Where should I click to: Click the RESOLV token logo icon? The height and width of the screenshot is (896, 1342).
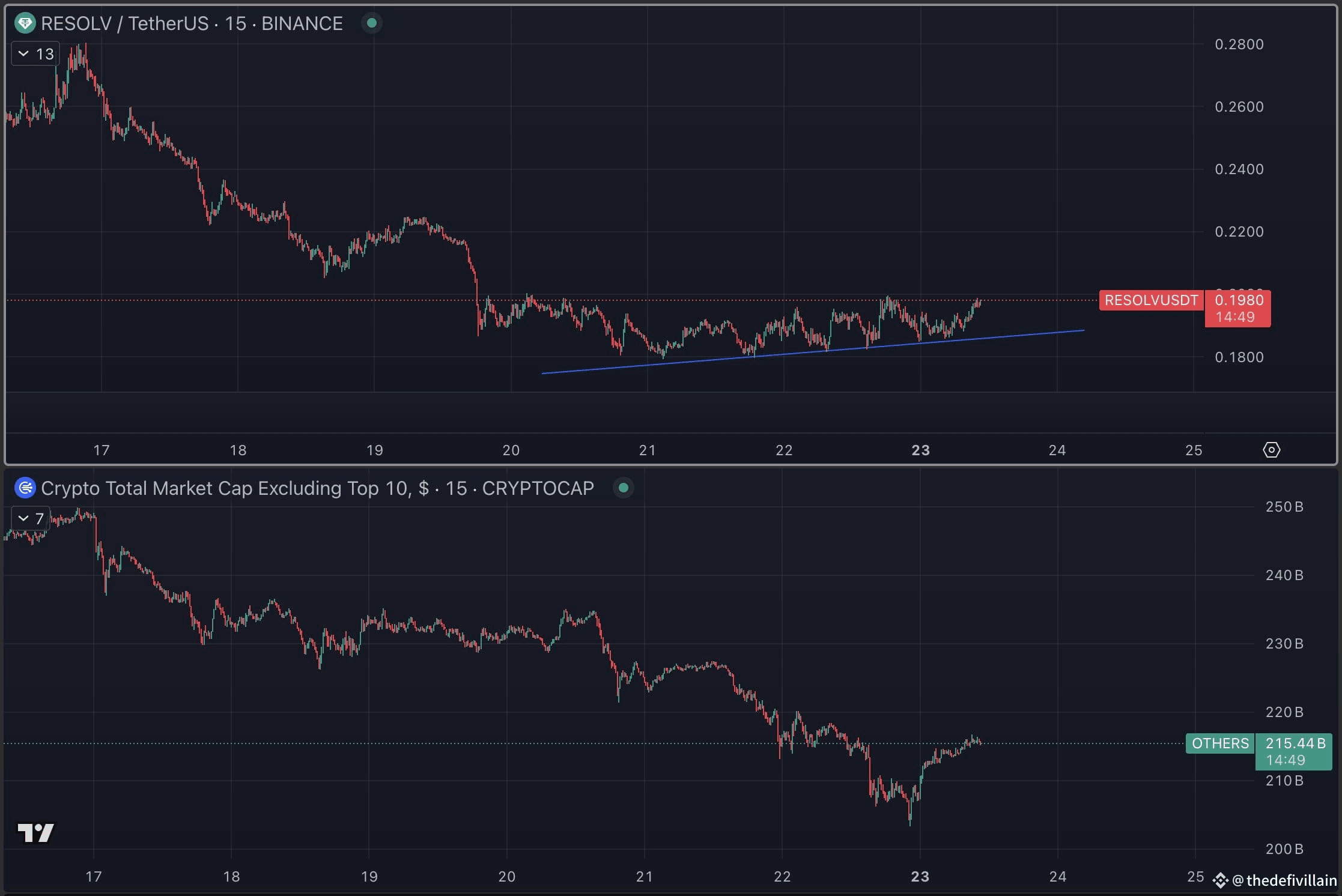click(25, 23)
